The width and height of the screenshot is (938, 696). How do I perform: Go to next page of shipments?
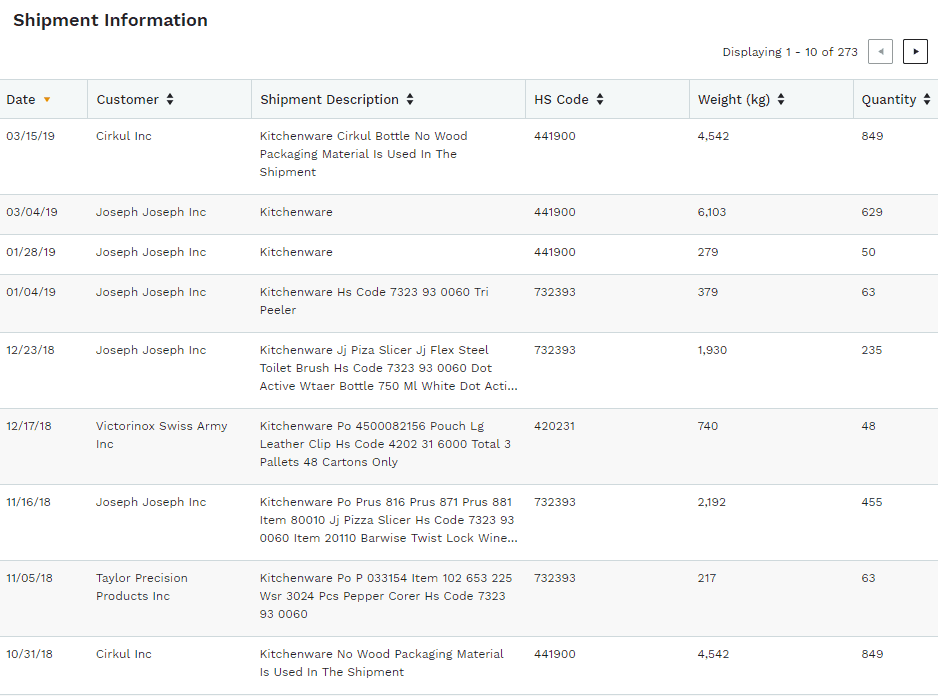point(915,51)
